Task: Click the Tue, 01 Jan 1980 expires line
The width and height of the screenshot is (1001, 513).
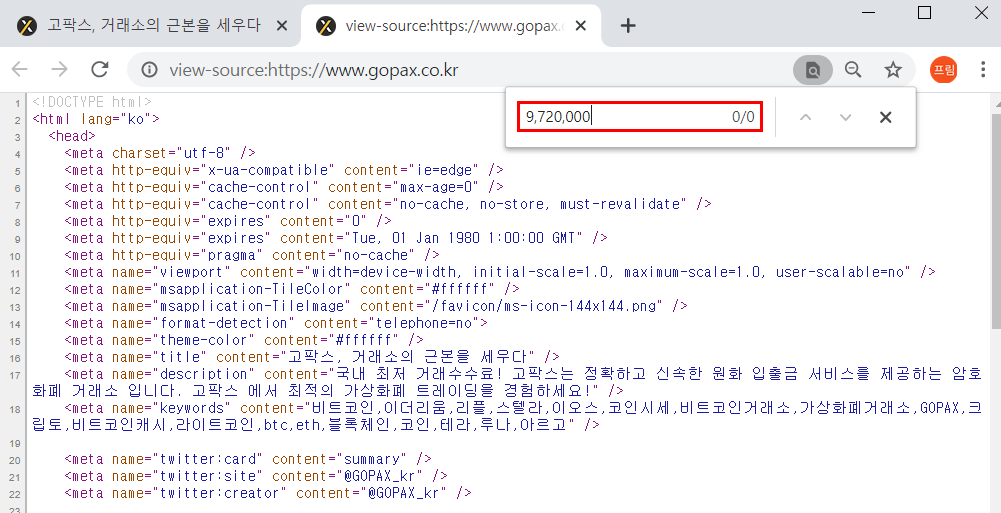Action: coord(336,238)
